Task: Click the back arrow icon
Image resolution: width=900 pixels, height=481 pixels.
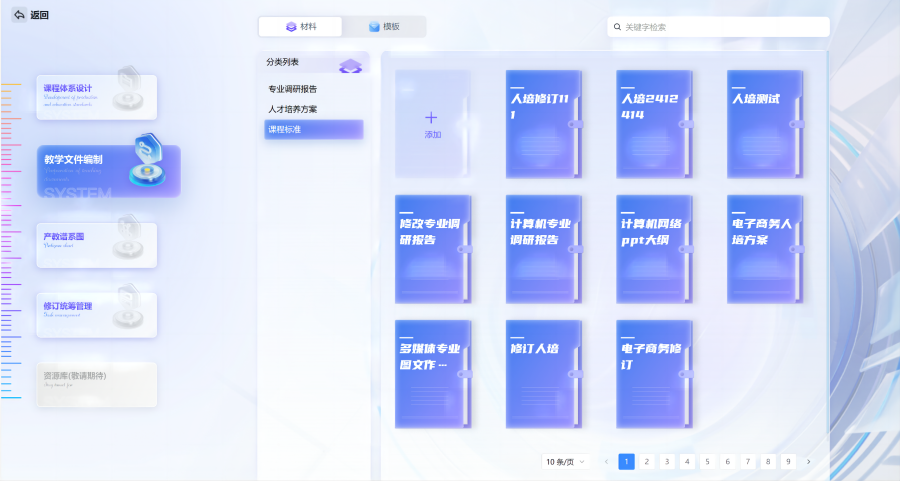Action: pos(19,15)
